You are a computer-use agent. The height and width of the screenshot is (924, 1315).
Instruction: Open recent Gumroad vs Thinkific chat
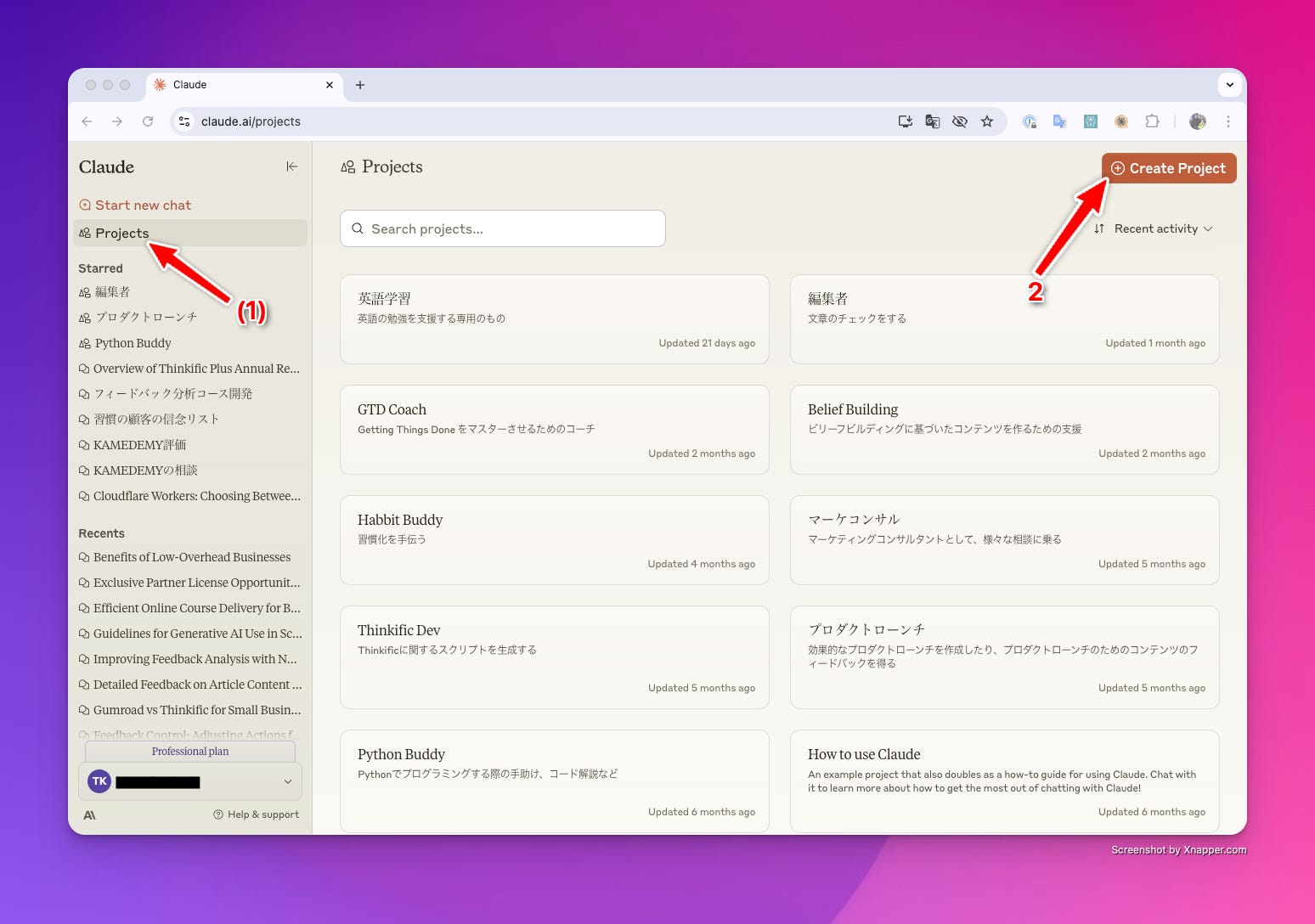pyautogui.click(x=189, y=710)
